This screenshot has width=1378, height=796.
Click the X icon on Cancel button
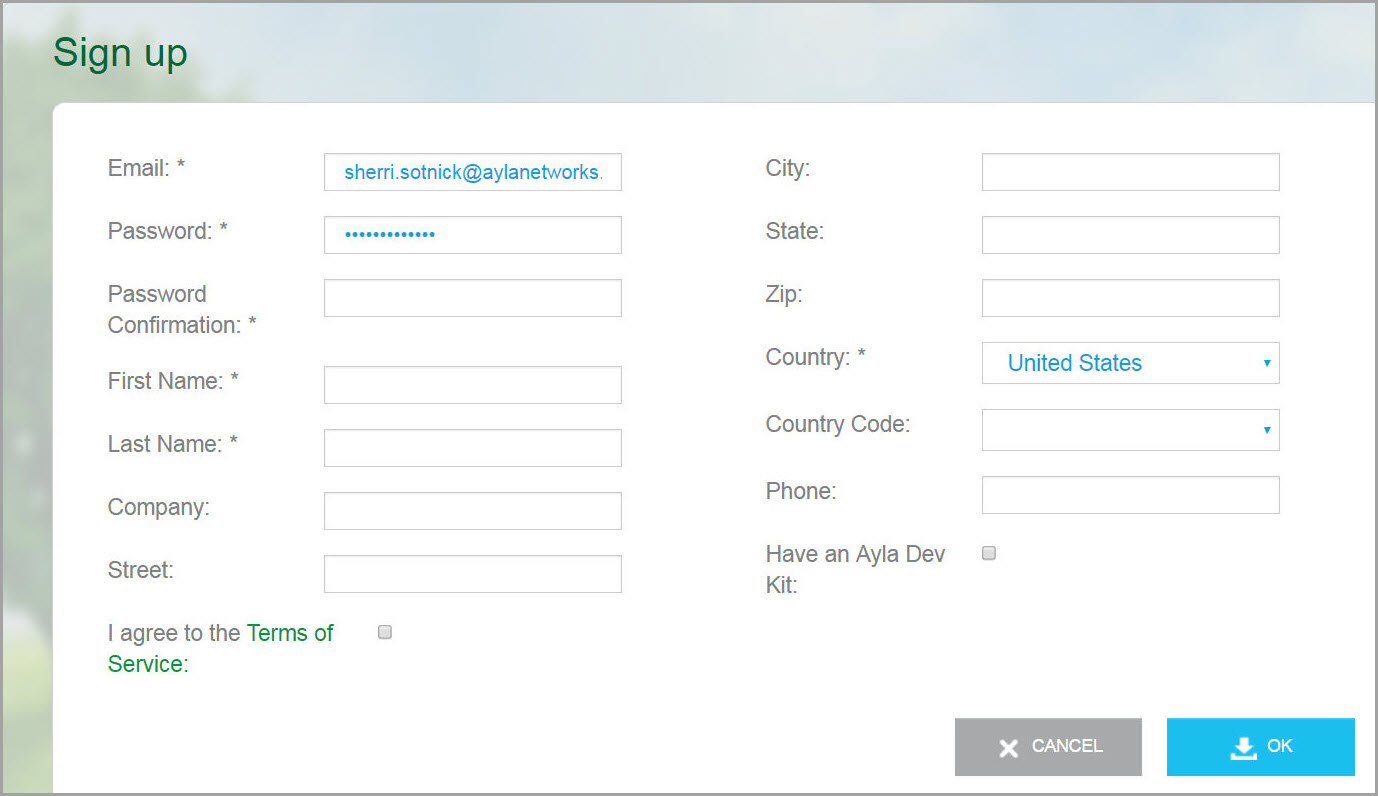click(x=1009, y=748)
